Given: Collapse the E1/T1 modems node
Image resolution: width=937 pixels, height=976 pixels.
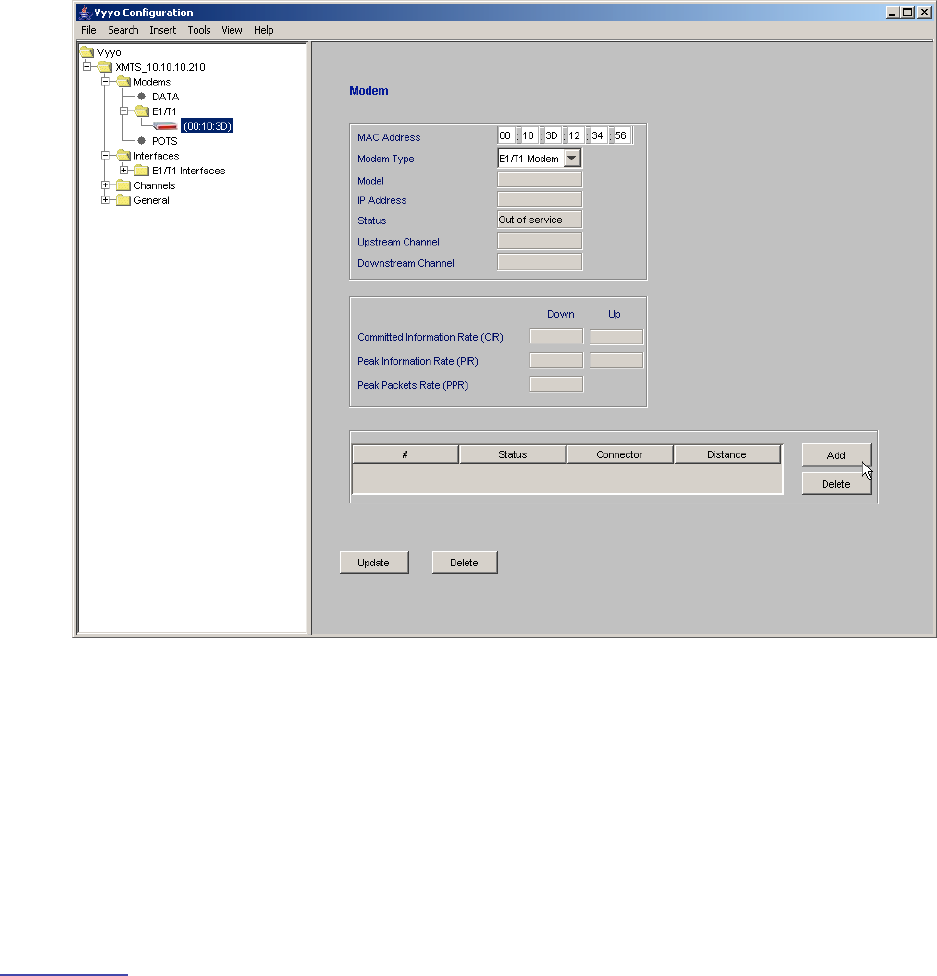Looking at the screenshot, I should click(x=124, y=111).
